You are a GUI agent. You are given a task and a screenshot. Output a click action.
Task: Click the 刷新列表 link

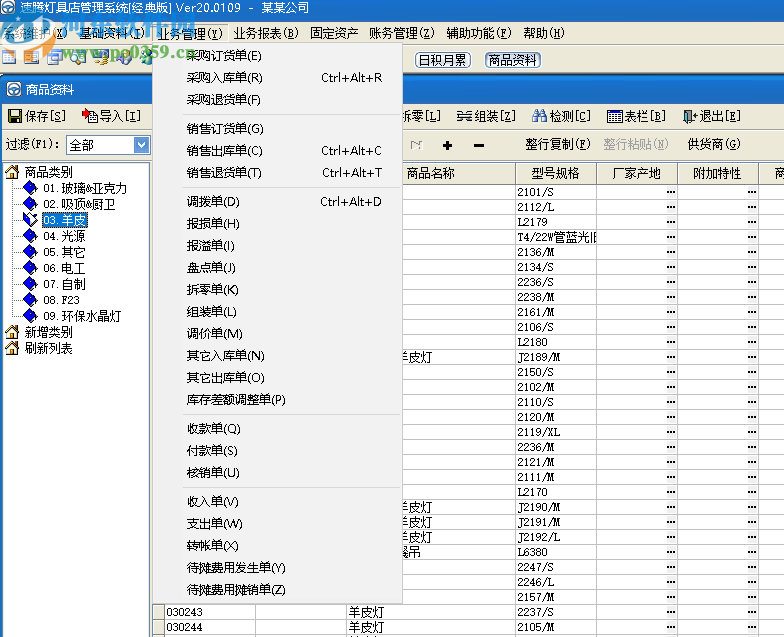point(48,348)
